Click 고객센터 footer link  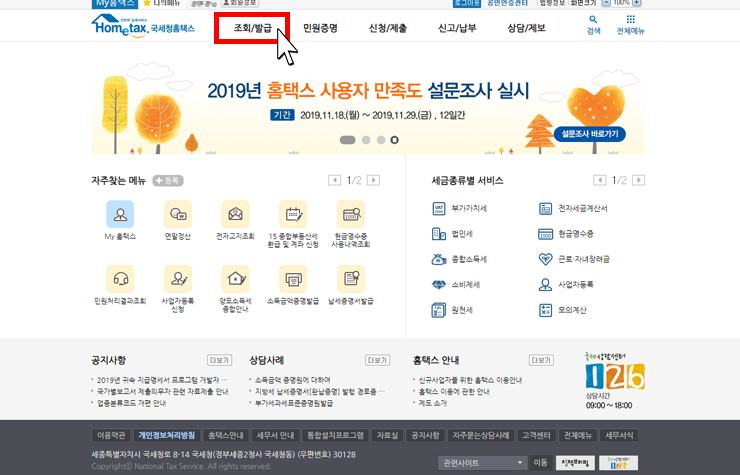click(x=537, y=435)
